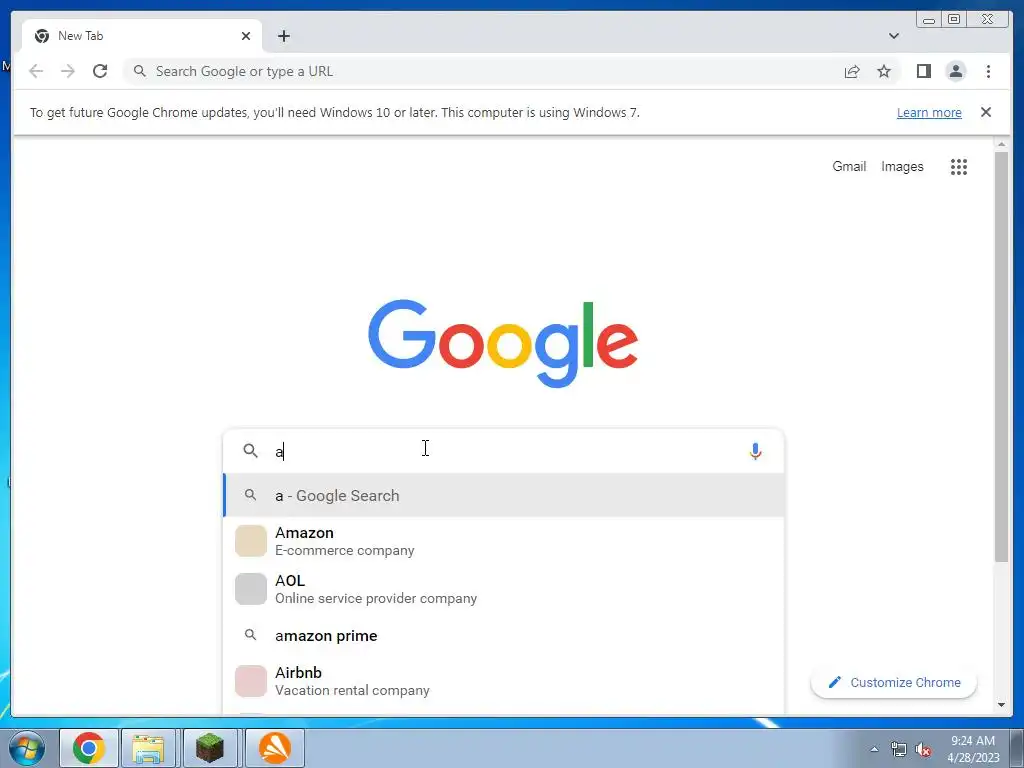Dismiss the Windows 7 update notification bar
This screenshot has width=1024, height=768.
985,112
